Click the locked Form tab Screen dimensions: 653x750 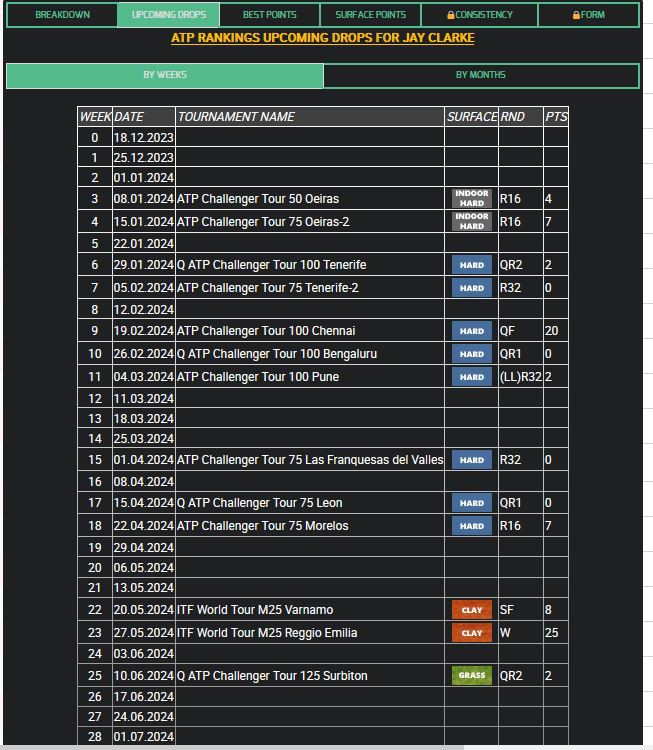[588, 15]
